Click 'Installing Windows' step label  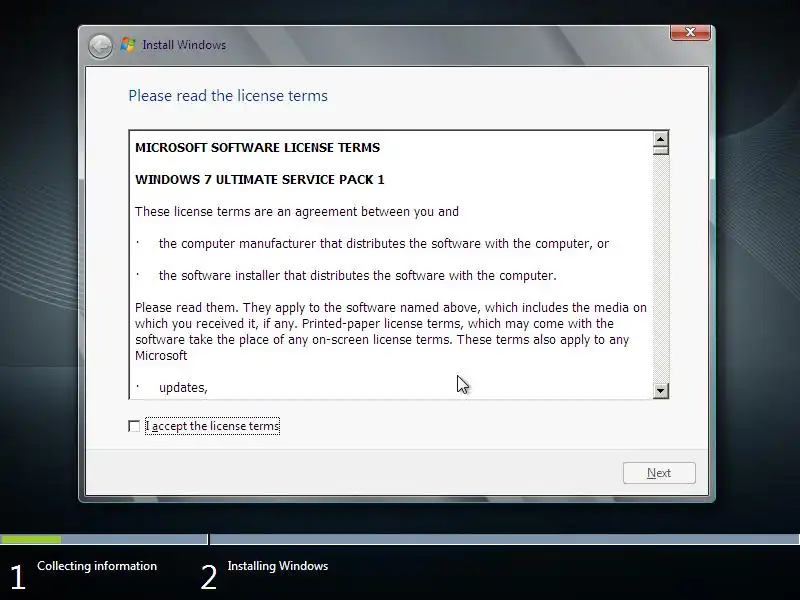(x=278, y=566)
